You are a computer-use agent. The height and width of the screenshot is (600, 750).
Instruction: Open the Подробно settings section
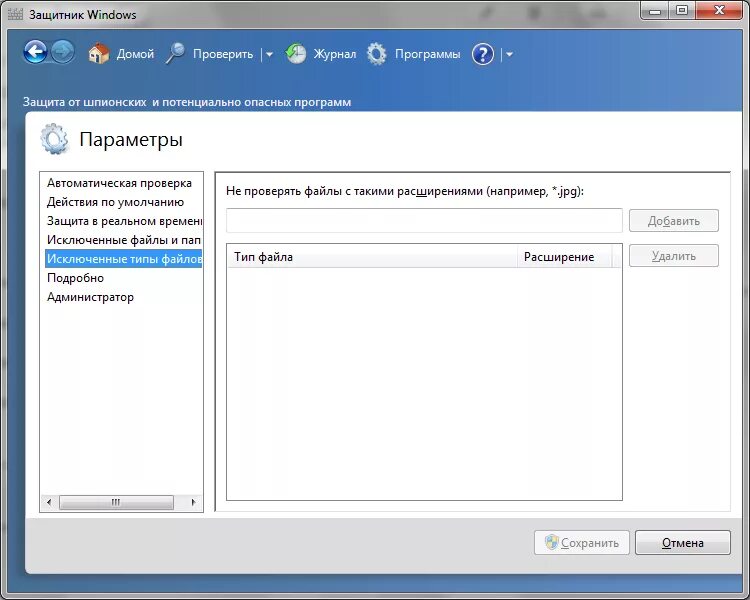coord(123,278)
